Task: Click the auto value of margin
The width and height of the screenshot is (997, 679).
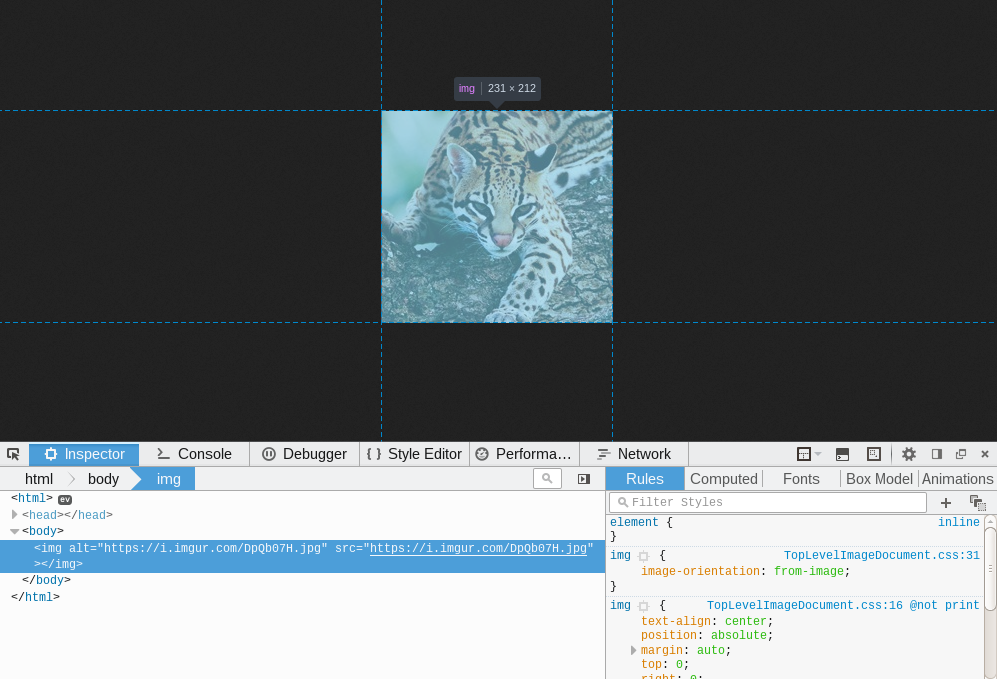Action: tap(710, 650)
